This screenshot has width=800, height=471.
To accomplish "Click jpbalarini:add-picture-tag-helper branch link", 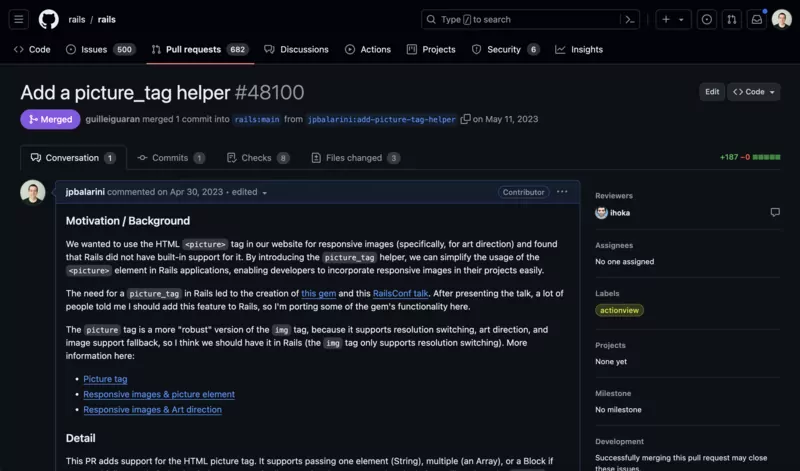I will [x=382, y=119].
